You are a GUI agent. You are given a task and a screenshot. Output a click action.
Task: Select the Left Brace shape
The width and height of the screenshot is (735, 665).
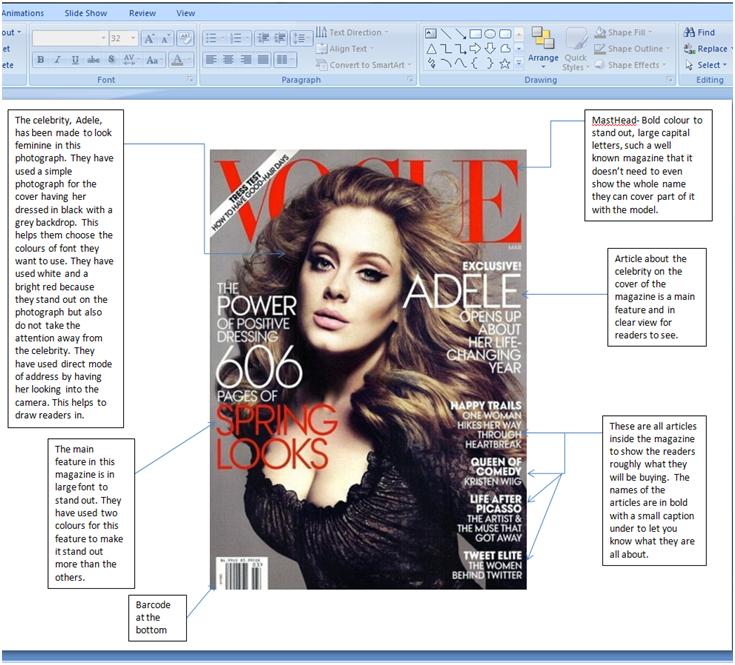point(475,63)
